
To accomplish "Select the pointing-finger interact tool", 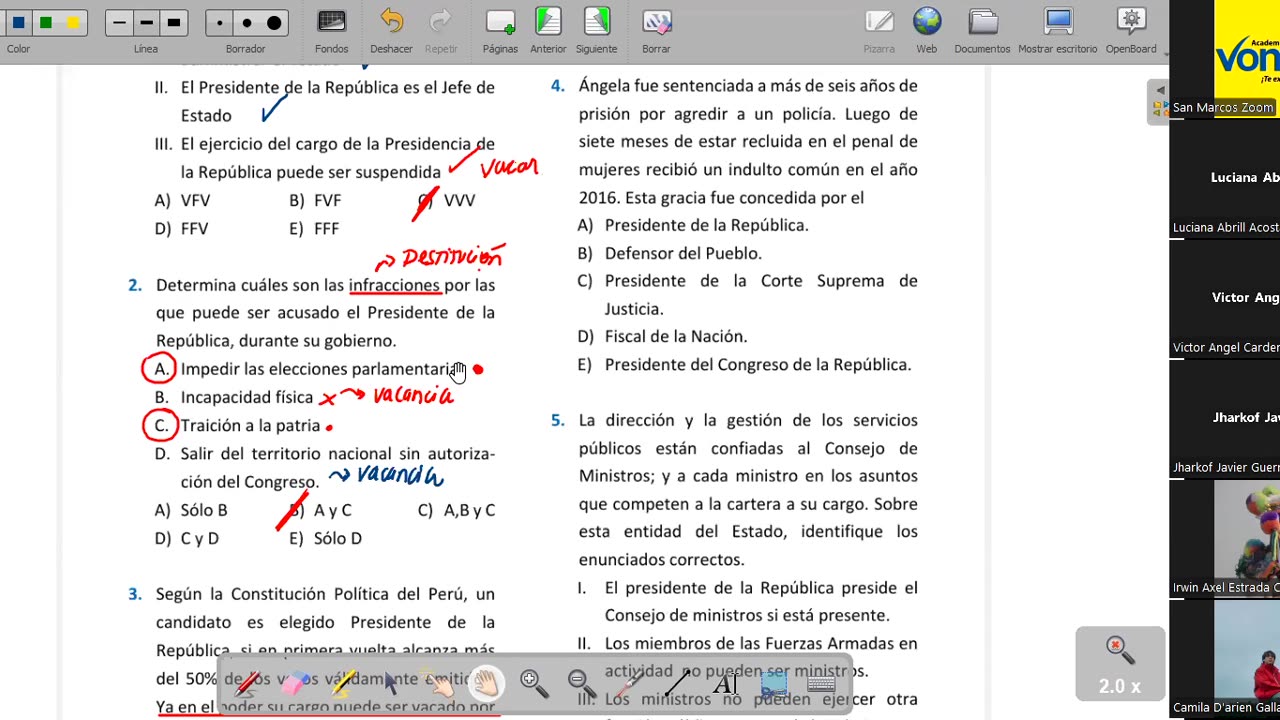I will pos(438,683).
